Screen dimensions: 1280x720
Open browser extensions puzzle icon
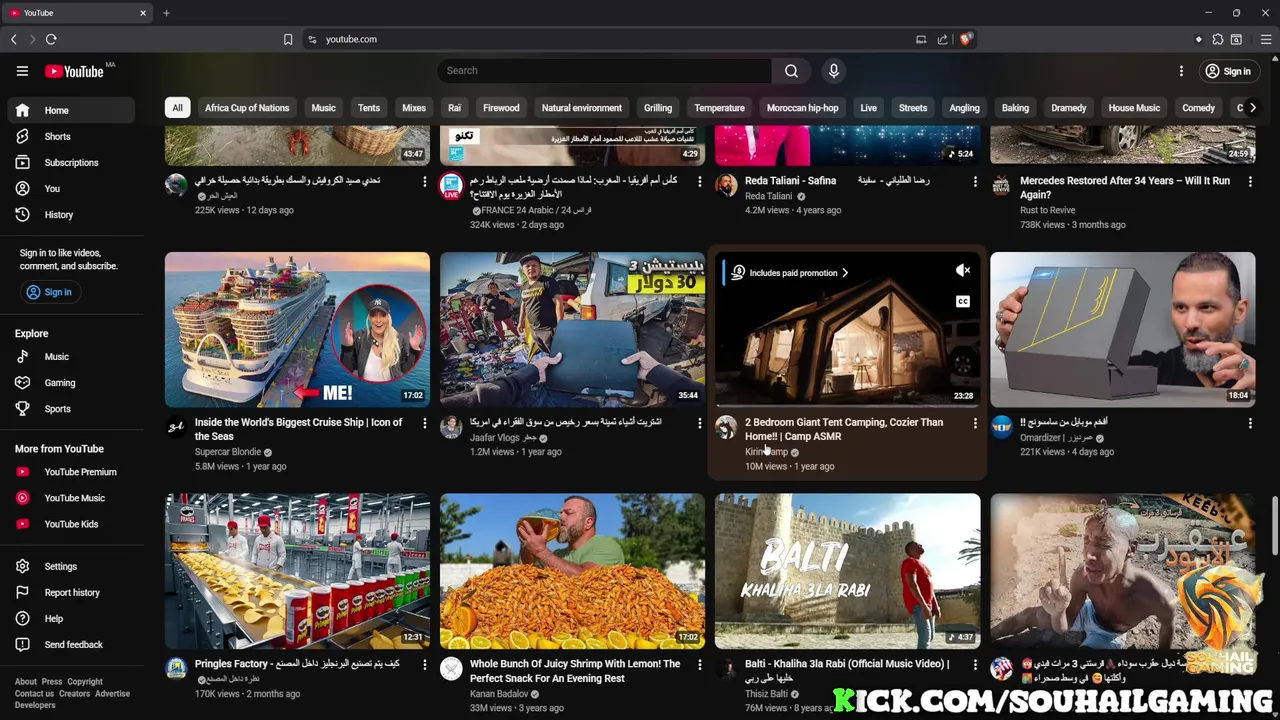1217,39
